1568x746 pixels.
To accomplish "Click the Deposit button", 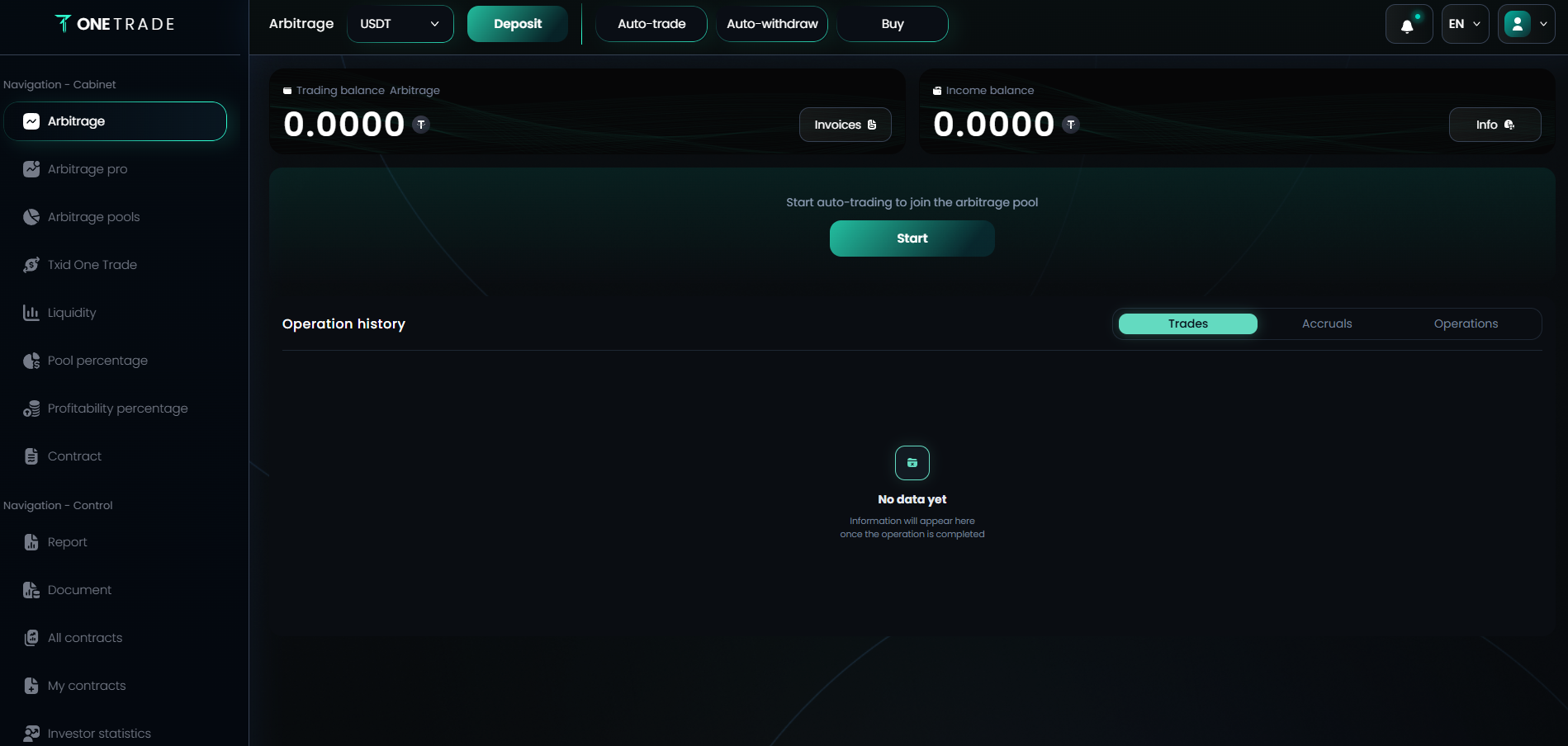I will (518, 24).
